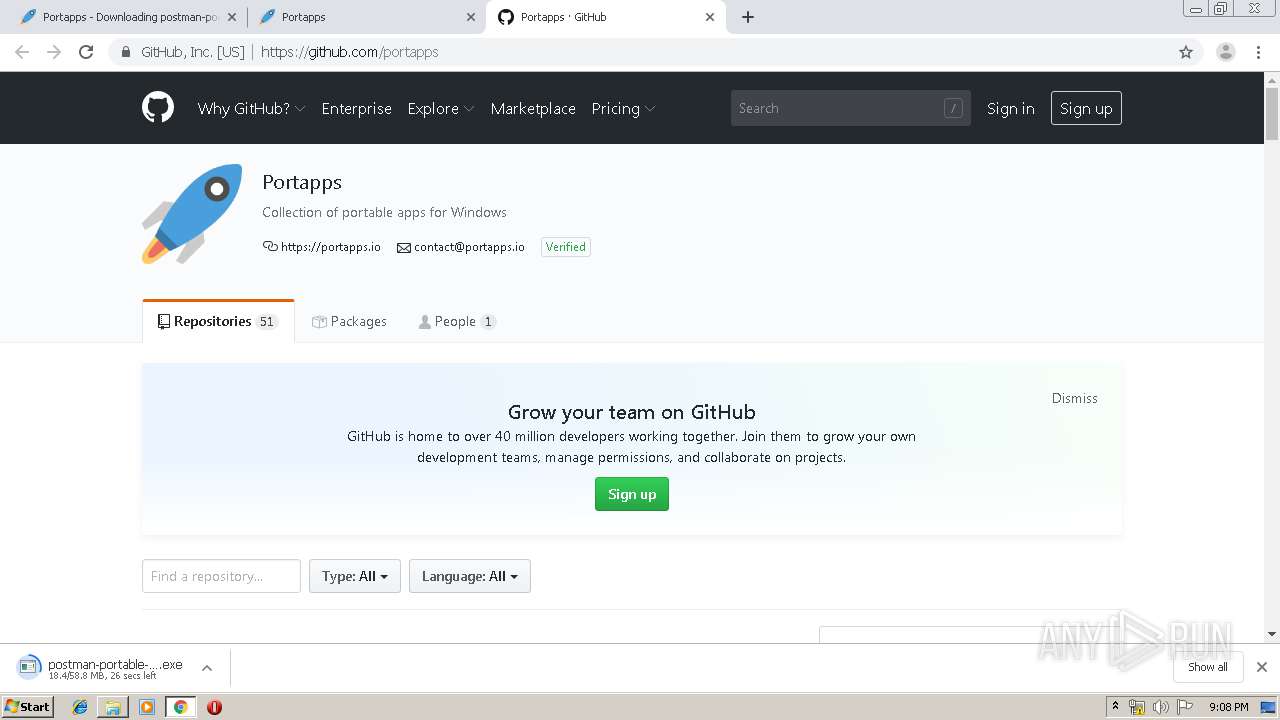Click Chrome icon in the taskbar
Screen dimensions: 1280x720
[x=180, y=707]
